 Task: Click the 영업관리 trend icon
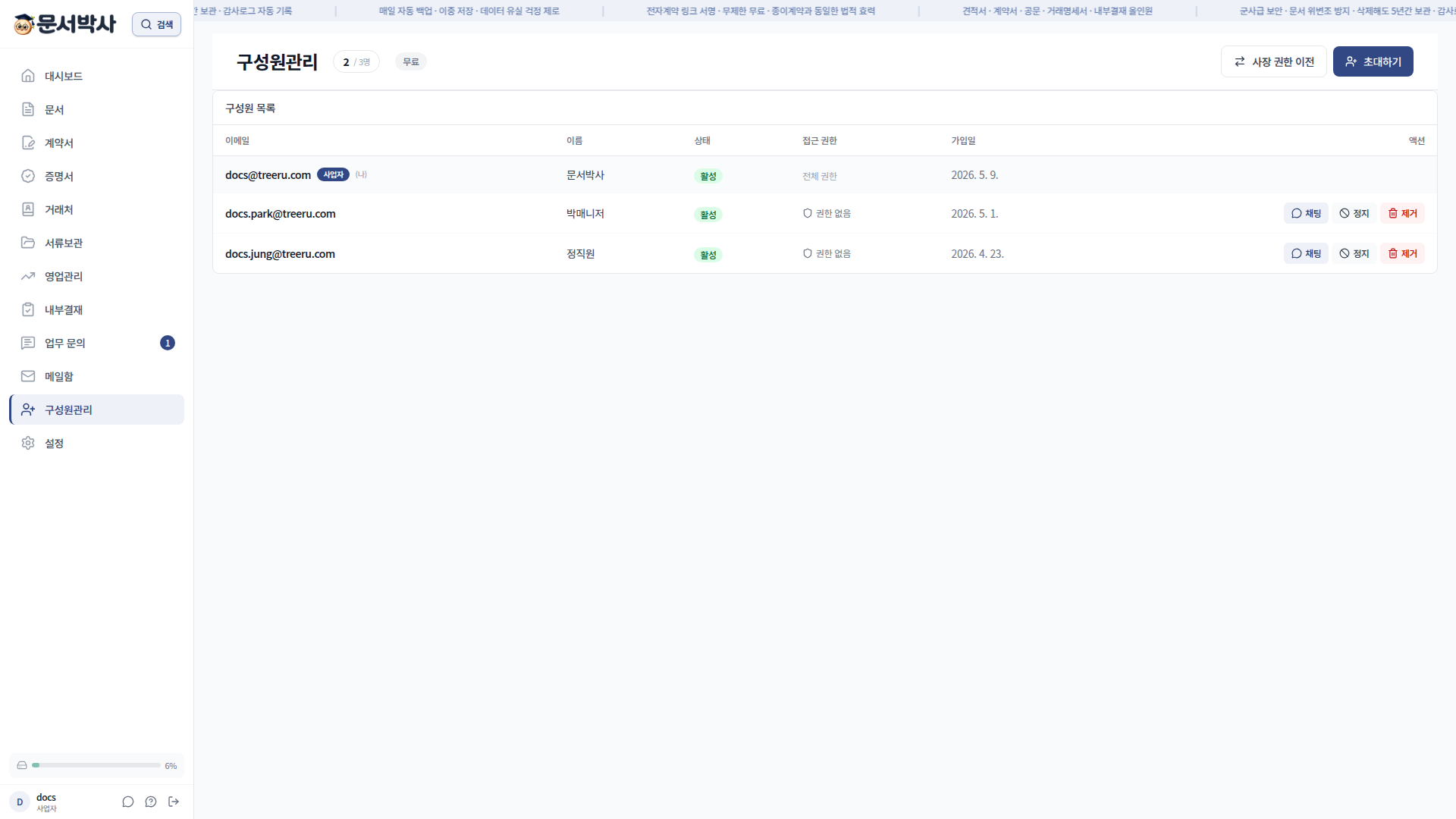click(x=28, y=276)
